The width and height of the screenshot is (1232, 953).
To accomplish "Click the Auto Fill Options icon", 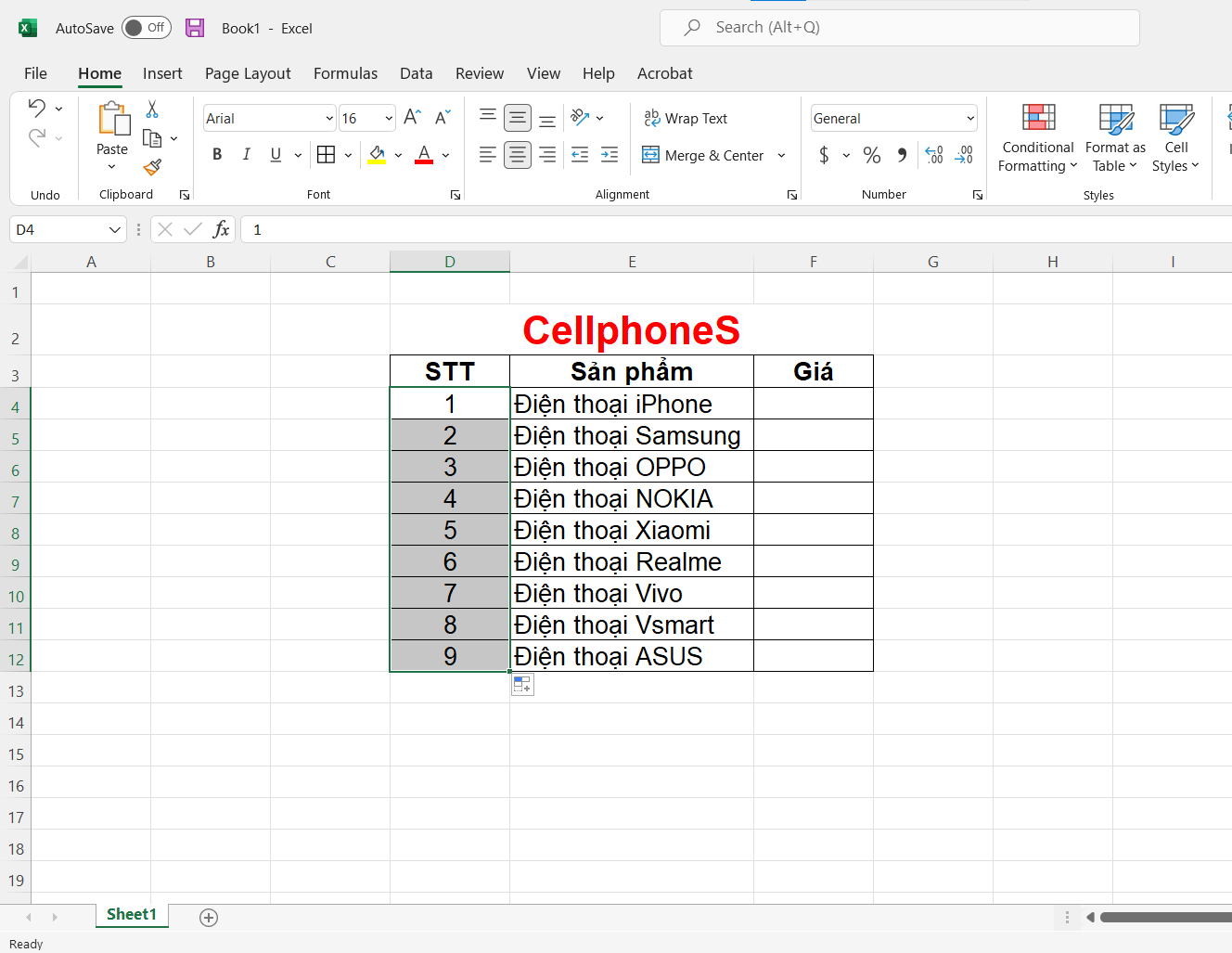I will [522, 685].
